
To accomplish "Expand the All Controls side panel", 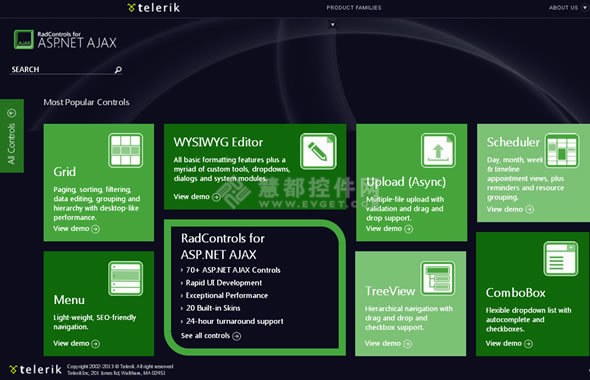I will (x=12, y=136).
